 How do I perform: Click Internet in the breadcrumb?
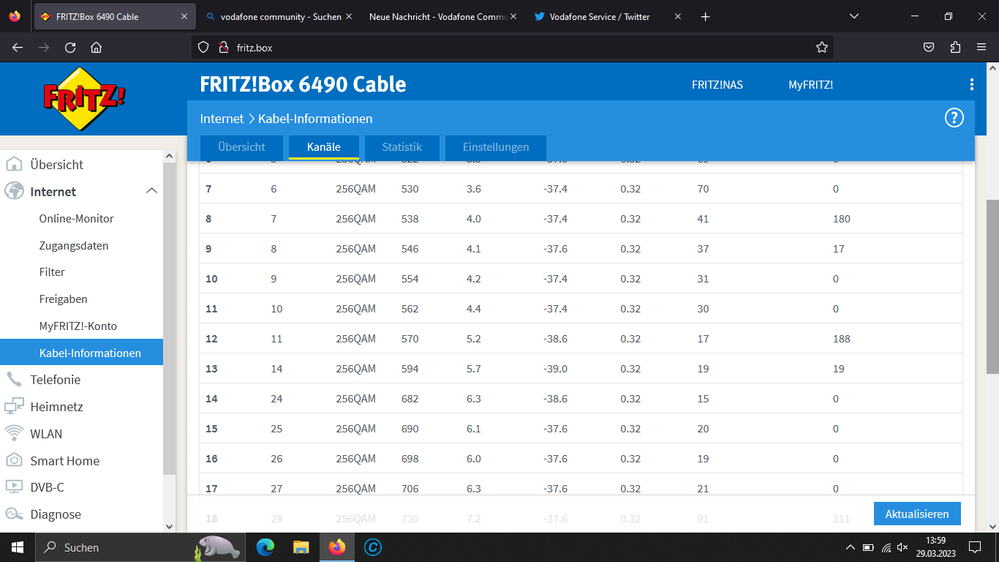222,119
